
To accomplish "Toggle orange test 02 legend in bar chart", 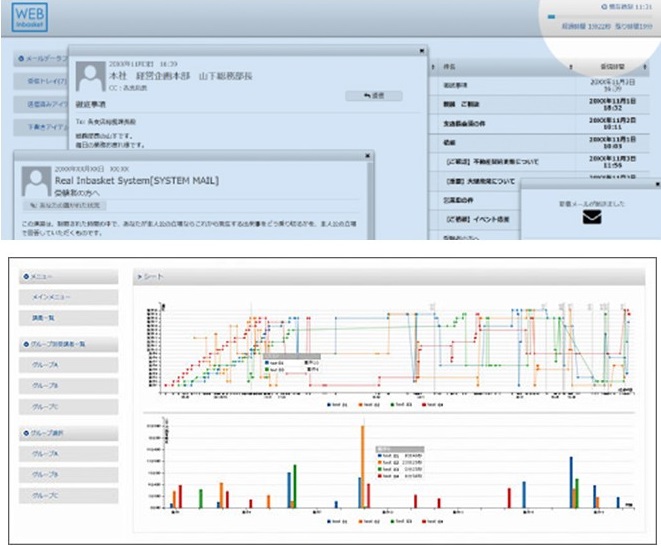I will [x=369, y=522].
